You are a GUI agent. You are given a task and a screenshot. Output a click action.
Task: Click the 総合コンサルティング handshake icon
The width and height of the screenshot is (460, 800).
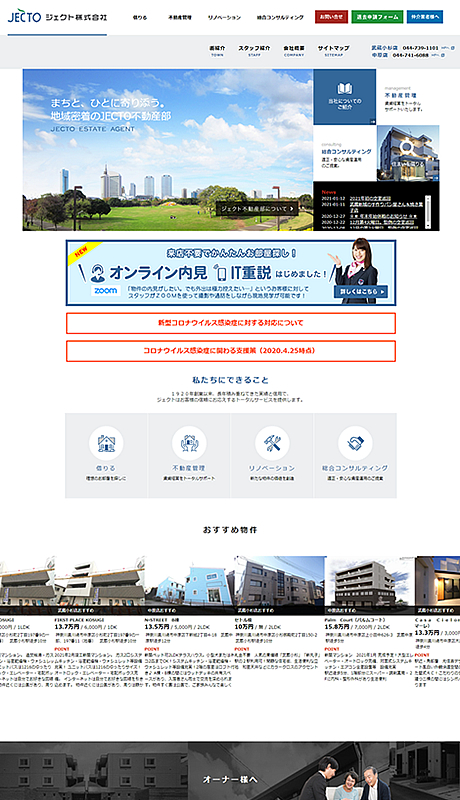point(355,443)
